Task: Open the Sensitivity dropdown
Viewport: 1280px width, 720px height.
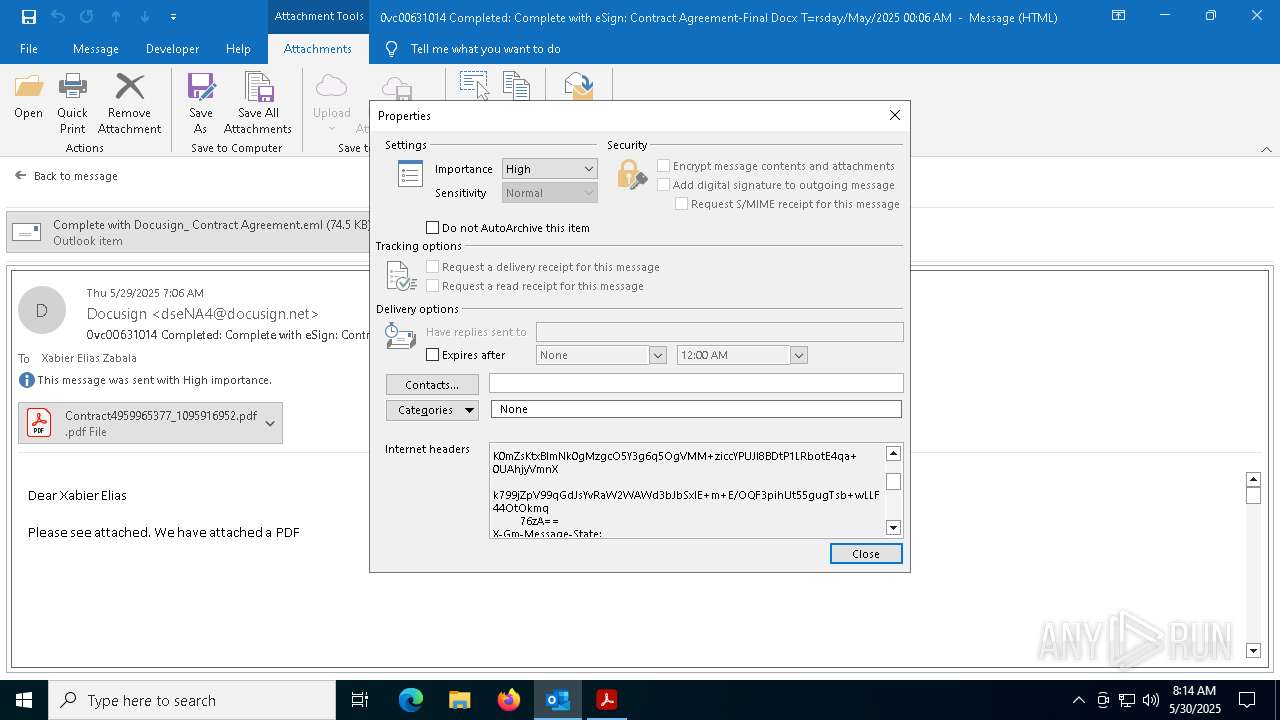Action: (550, 193)
